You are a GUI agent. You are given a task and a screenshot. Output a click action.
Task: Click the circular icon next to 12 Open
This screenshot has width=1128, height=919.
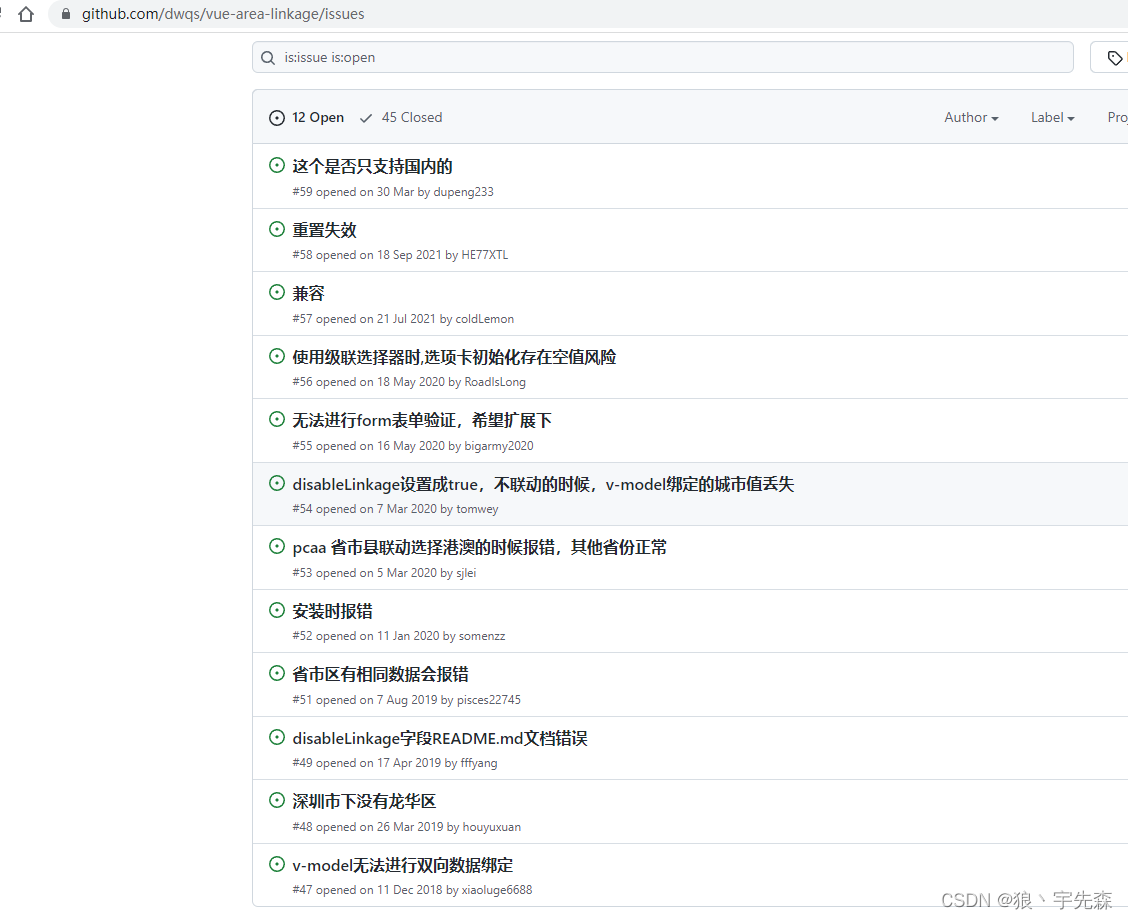276,117
